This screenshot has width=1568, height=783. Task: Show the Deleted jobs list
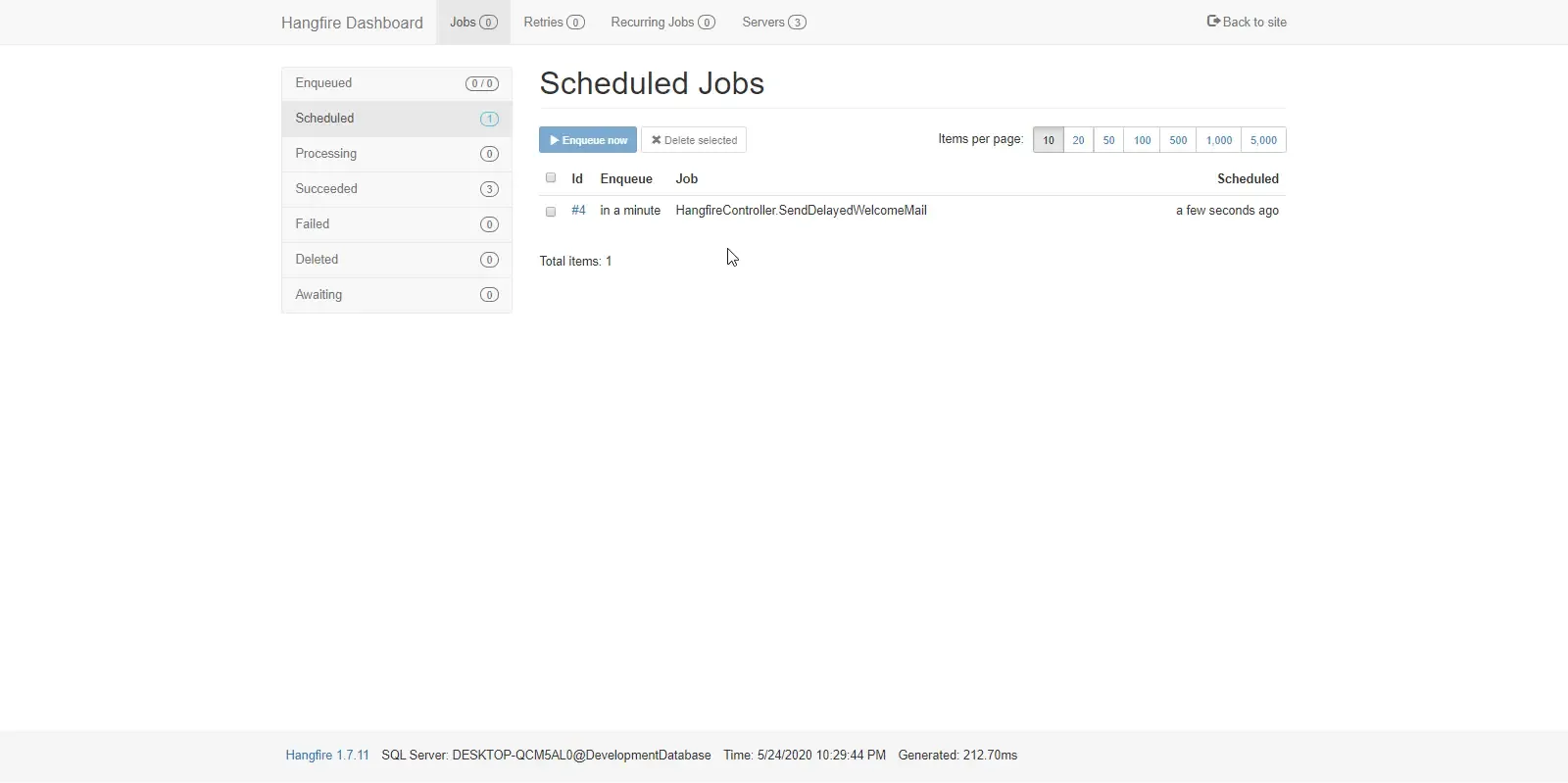pos(396,260)
